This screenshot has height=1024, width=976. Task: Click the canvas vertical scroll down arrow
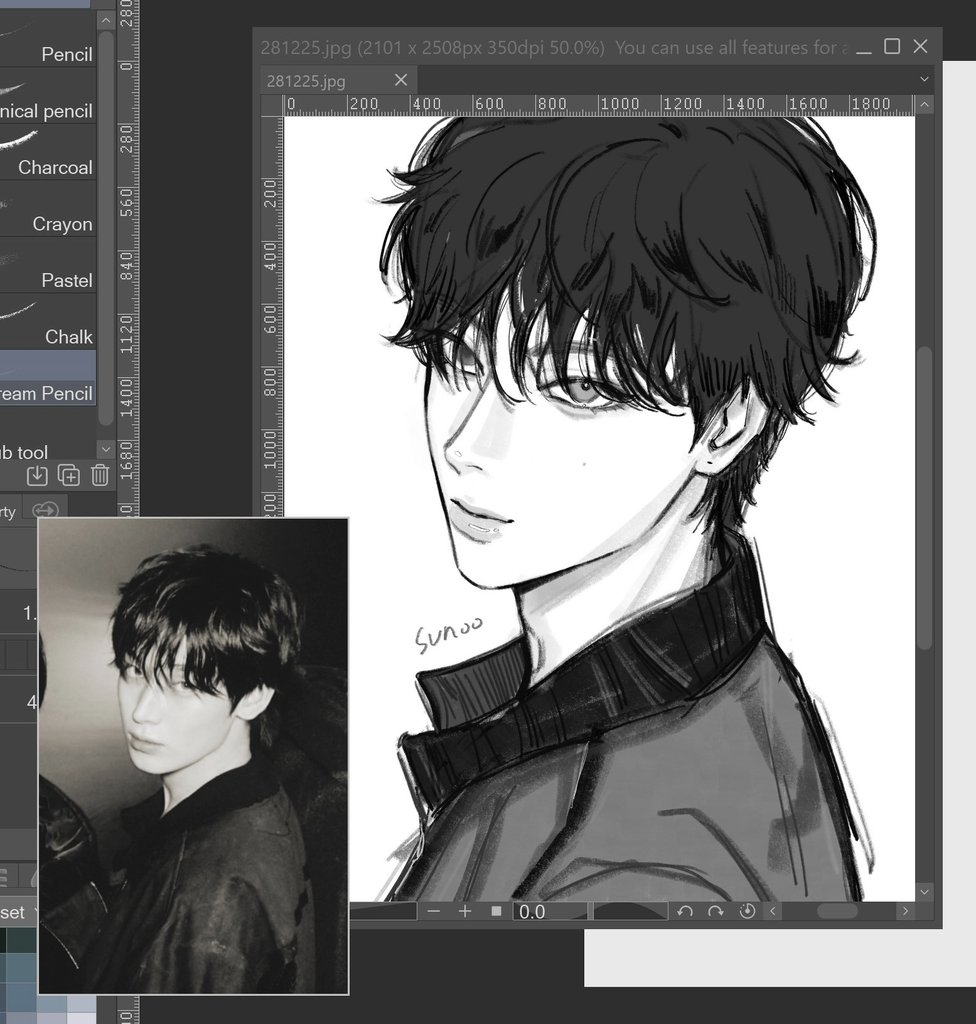pyautogui.click(x=924, y=891)
